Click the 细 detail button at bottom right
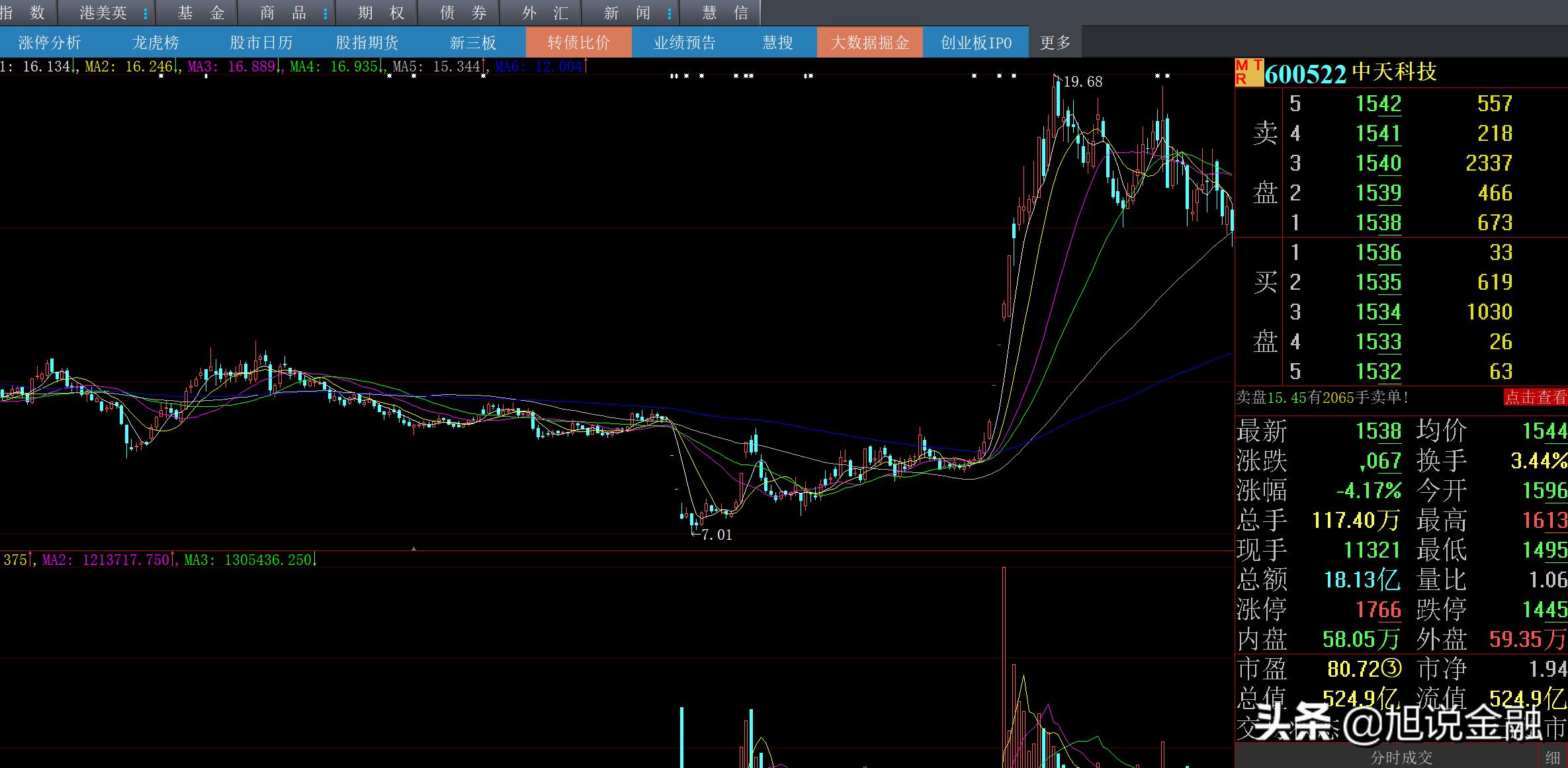 coord(1552,758)
